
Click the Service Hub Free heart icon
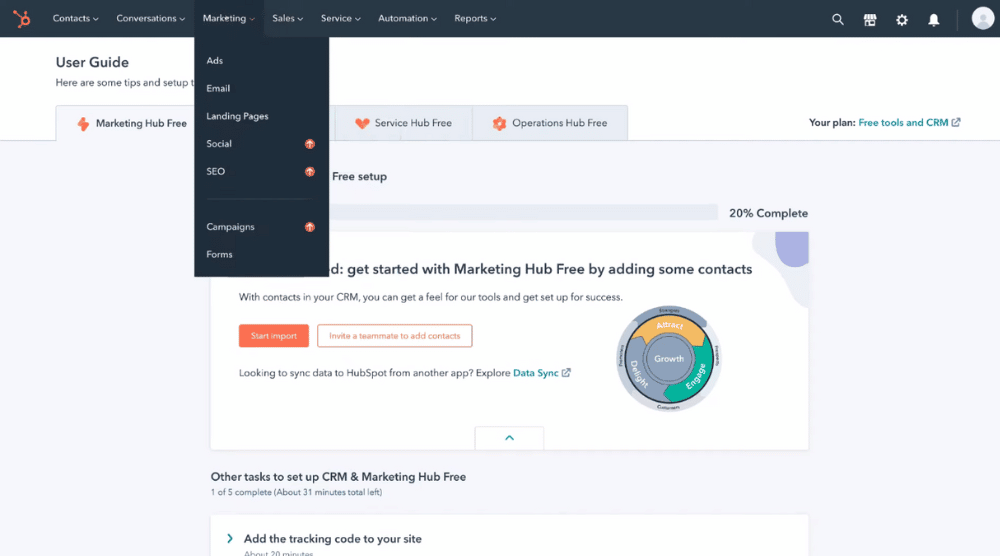tap(362, 123)
